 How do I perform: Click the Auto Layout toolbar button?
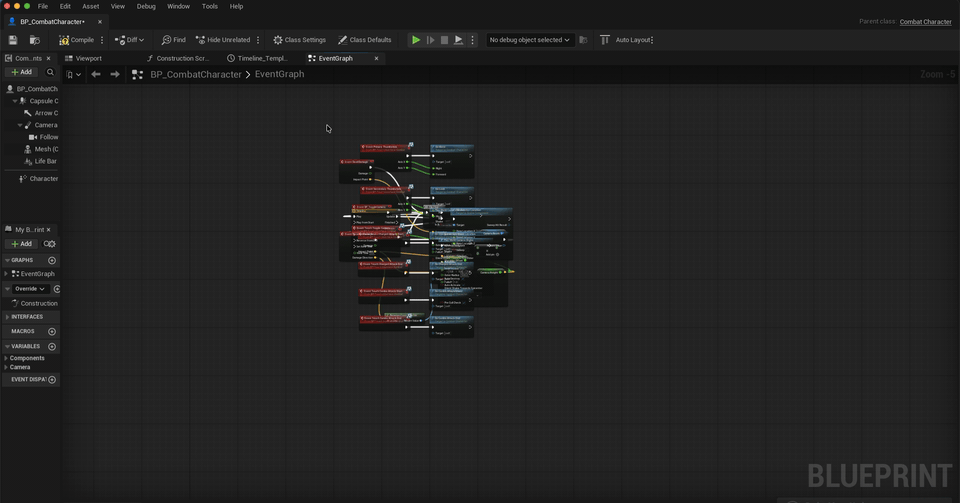point(626,40)
